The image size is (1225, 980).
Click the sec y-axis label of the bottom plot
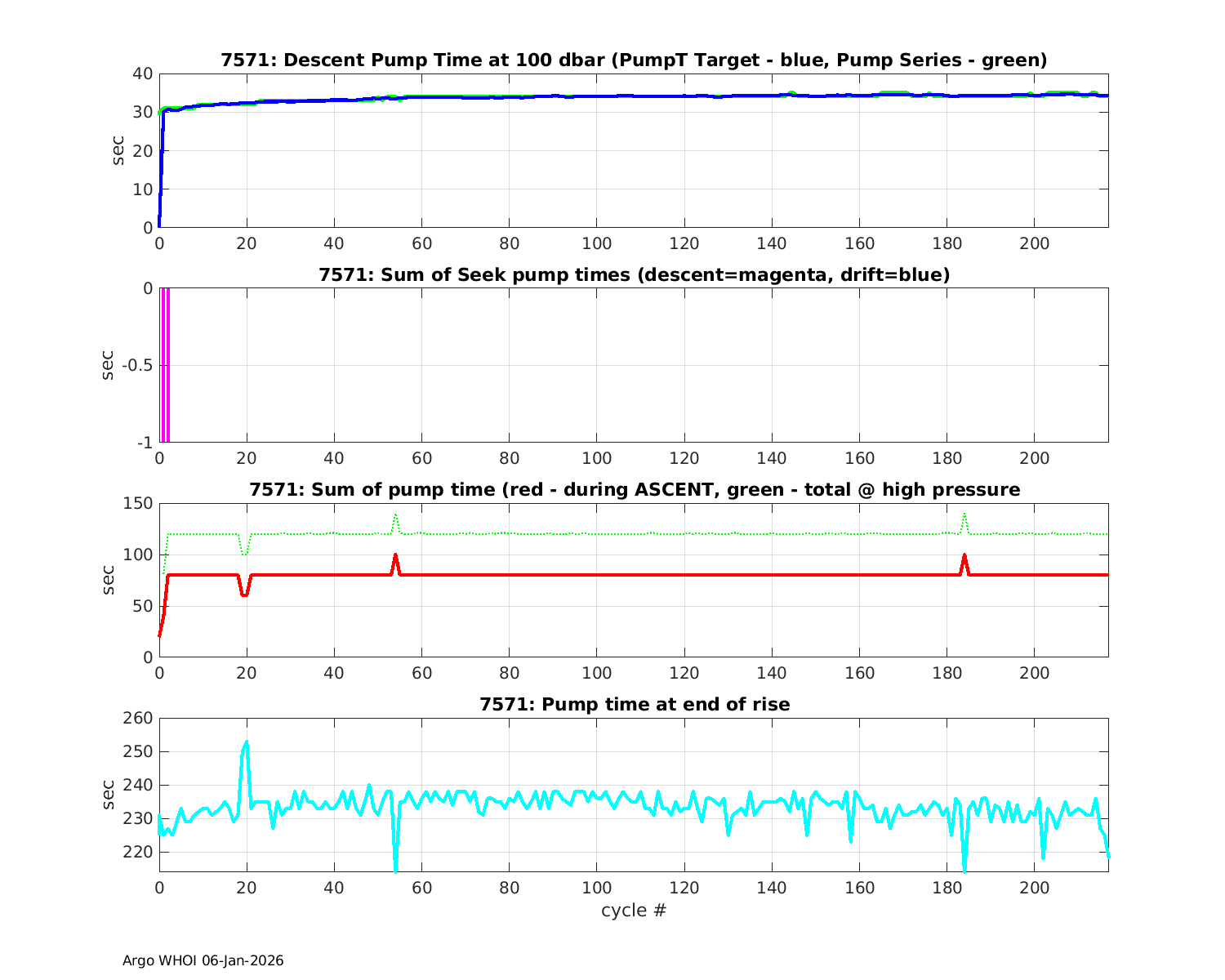(109, 794)
